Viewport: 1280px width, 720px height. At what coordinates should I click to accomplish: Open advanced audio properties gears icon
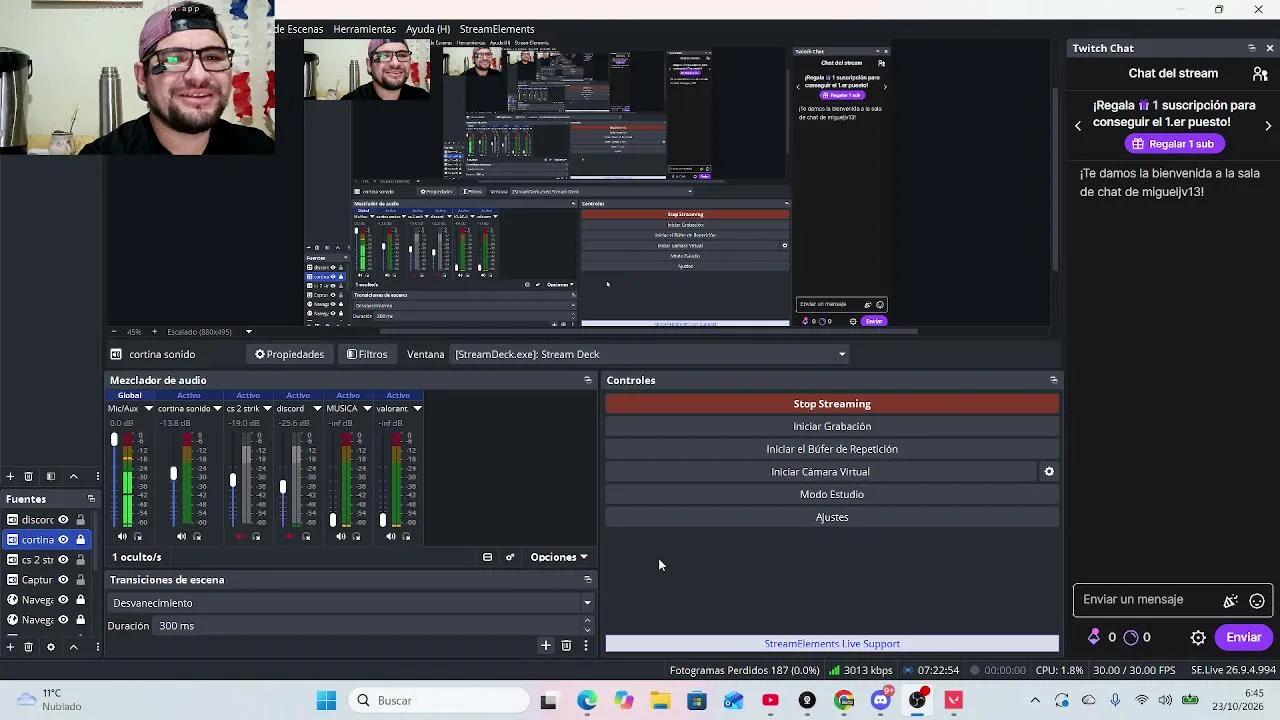point(510,557)
